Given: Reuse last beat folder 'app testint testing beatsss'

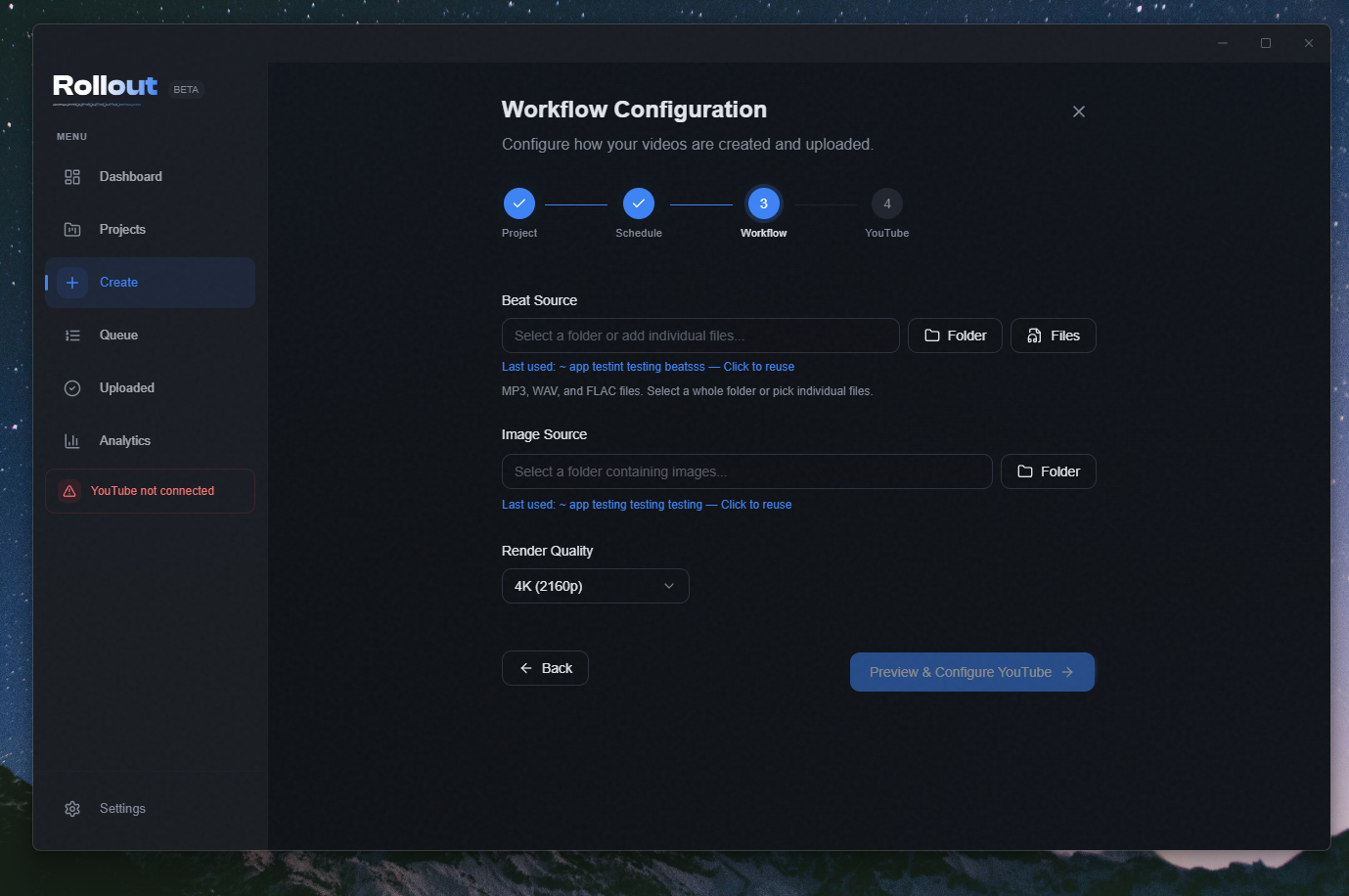Looking at the screenshot, I should point(648,367).
